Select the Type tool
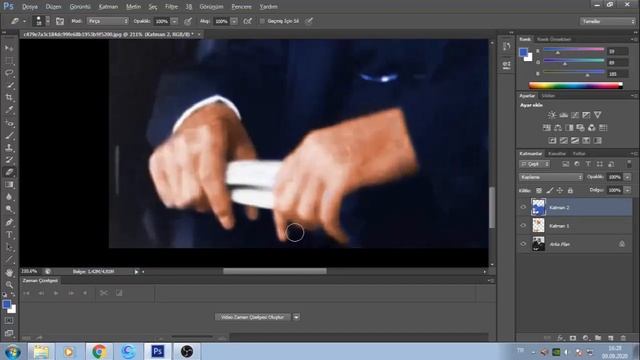 pos(9,235)
